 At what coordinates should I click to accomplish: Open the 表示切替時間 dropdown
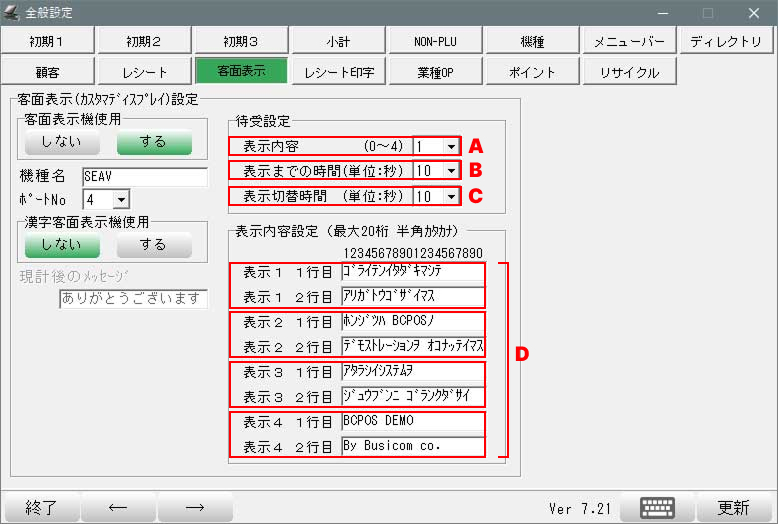click(450, 196)
